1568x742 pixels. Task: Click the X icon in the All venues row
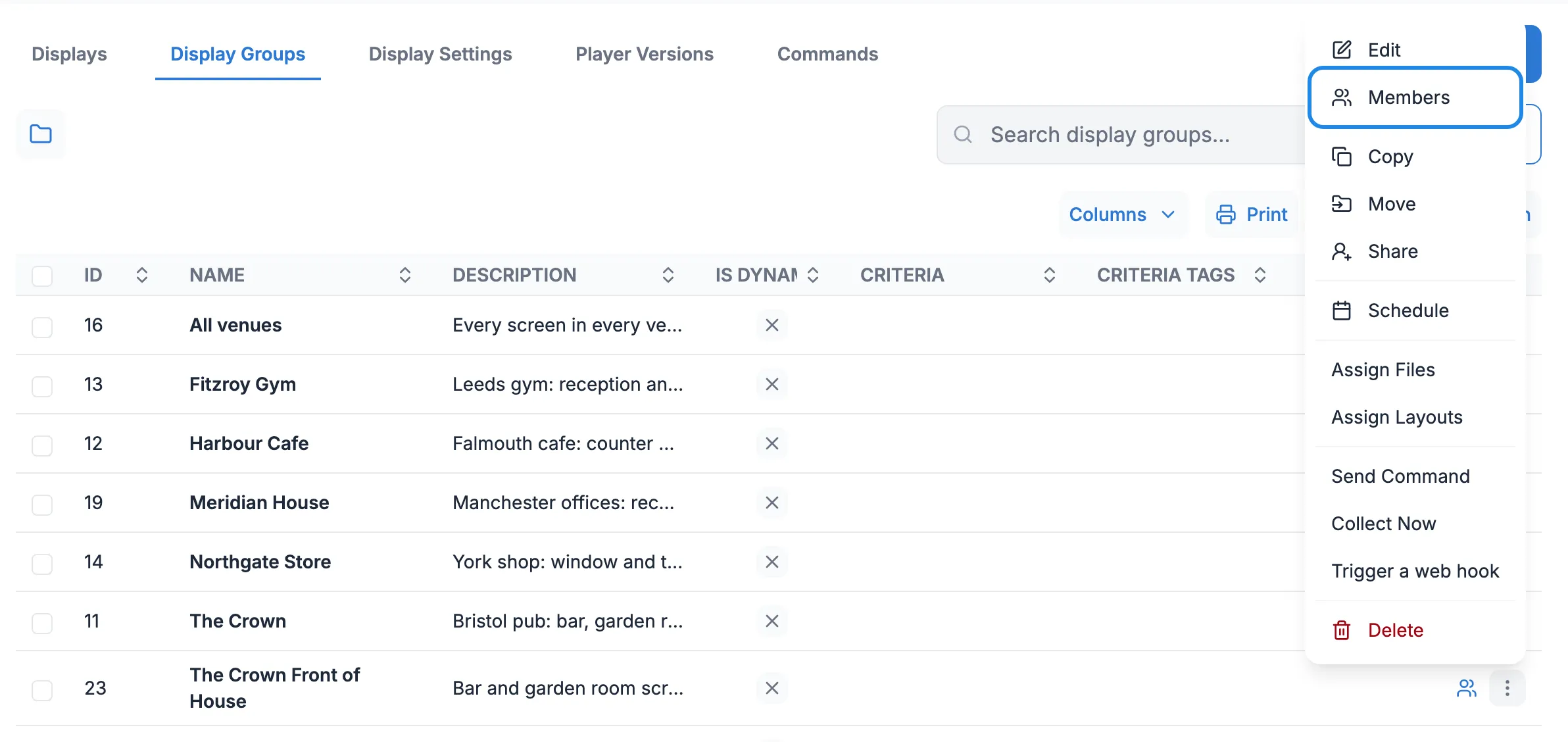tap(772, 325)
